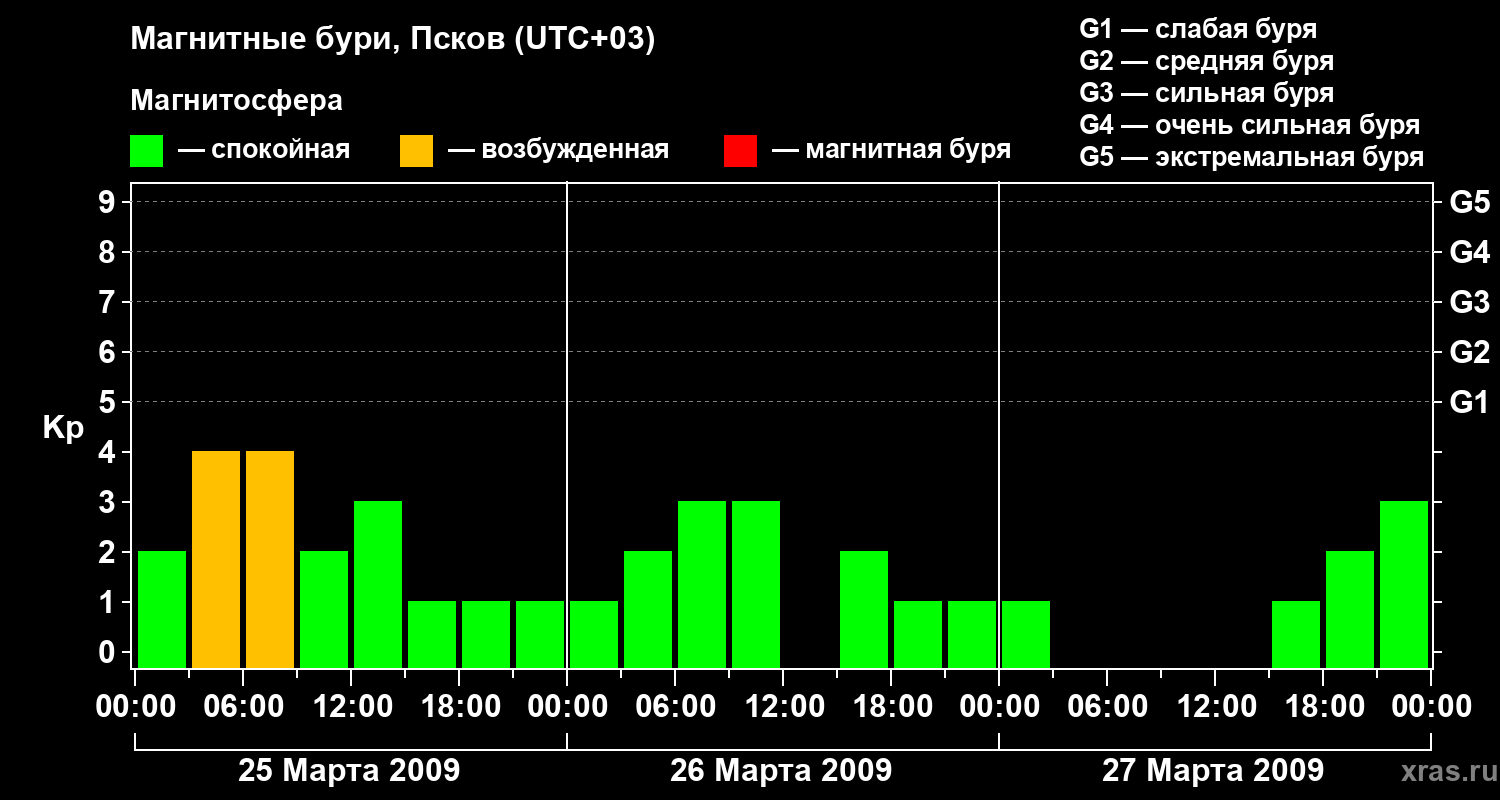
Task: Click the 'G1' tick label on the right axis
Action: [1470, 402]
